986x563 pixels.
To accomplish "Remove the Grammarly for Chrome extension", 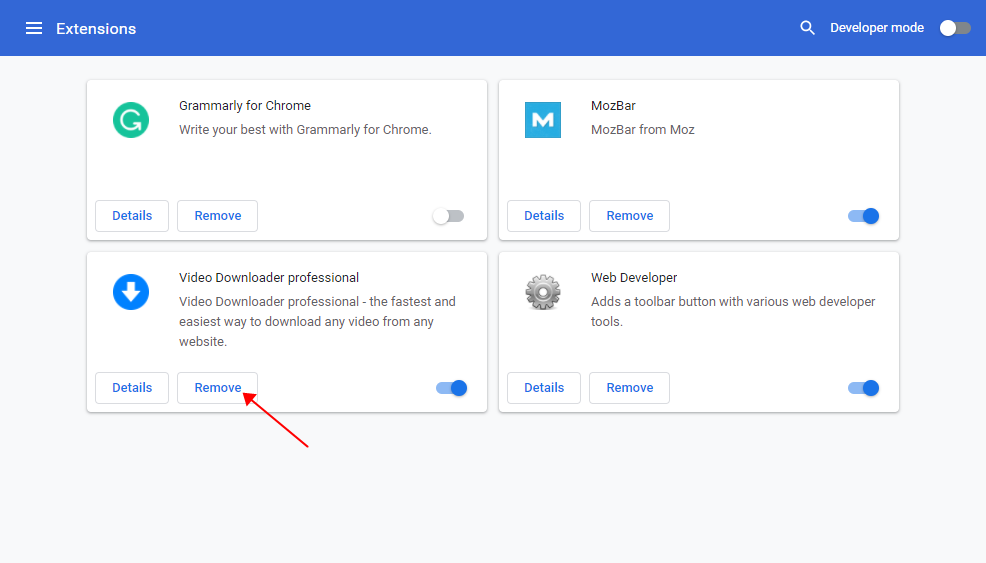I will point(217,216).
